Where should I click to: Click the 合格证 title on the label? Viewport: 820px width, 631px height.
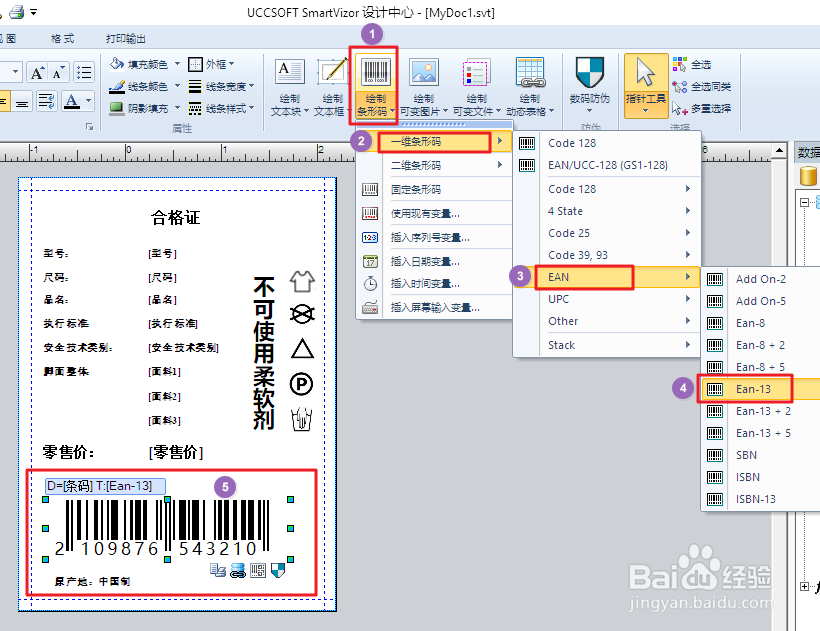point(176,217)
